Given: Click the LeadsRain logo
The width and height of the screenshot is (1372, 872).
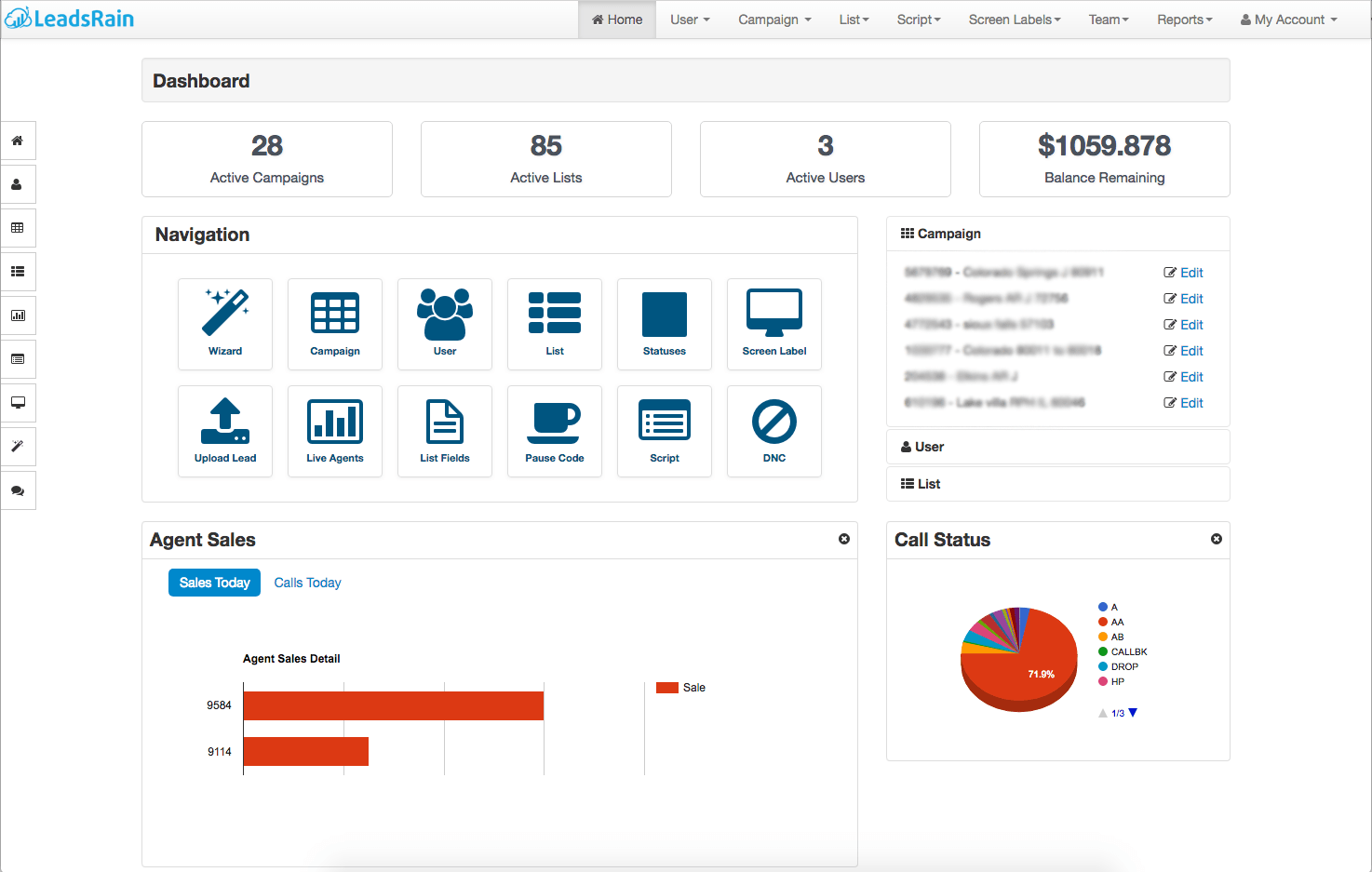Looking at the screenshot, I should point(70,19).
